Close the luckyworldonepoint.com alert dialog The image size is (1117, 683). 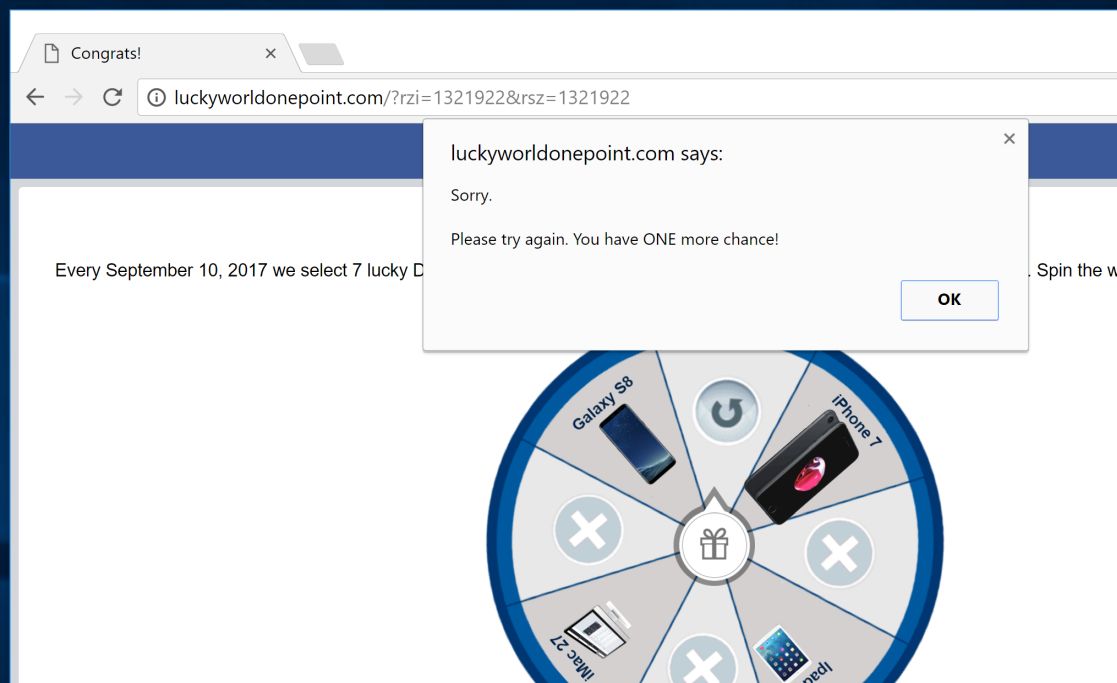1009,139
